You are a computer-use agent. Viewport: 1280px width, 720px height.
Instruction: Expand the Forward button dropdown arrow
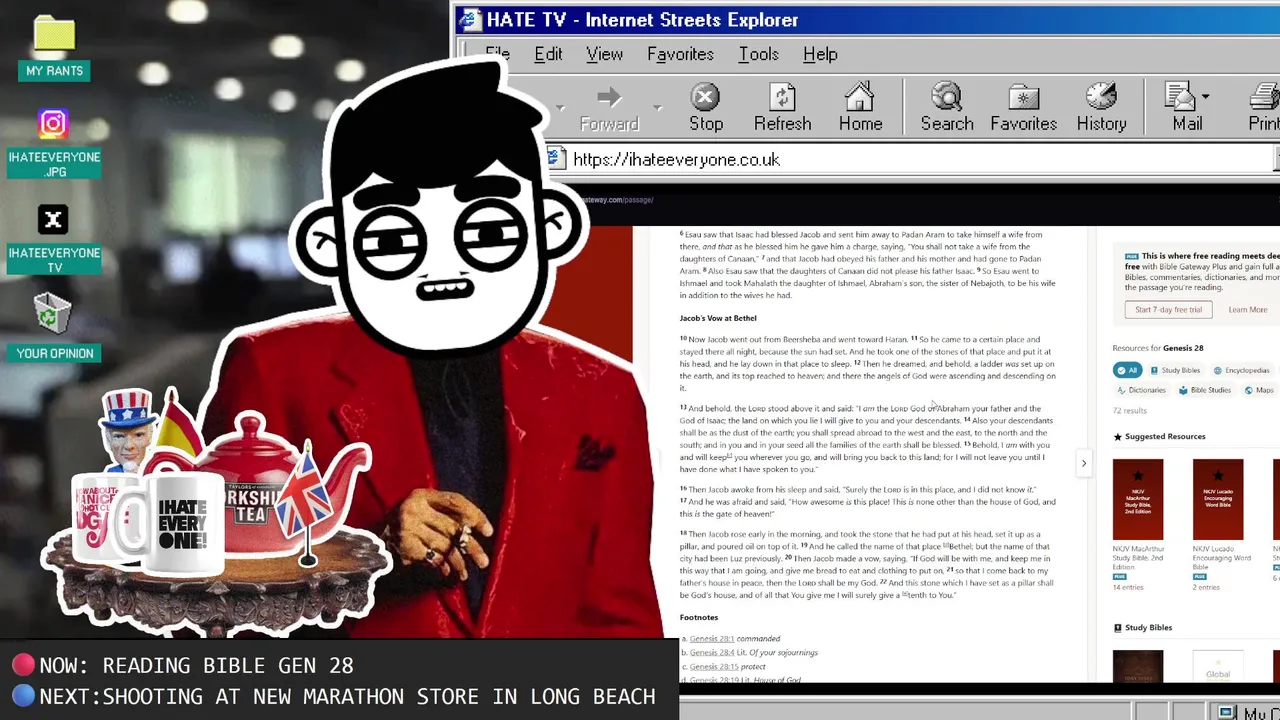click(x=657, y=107)
